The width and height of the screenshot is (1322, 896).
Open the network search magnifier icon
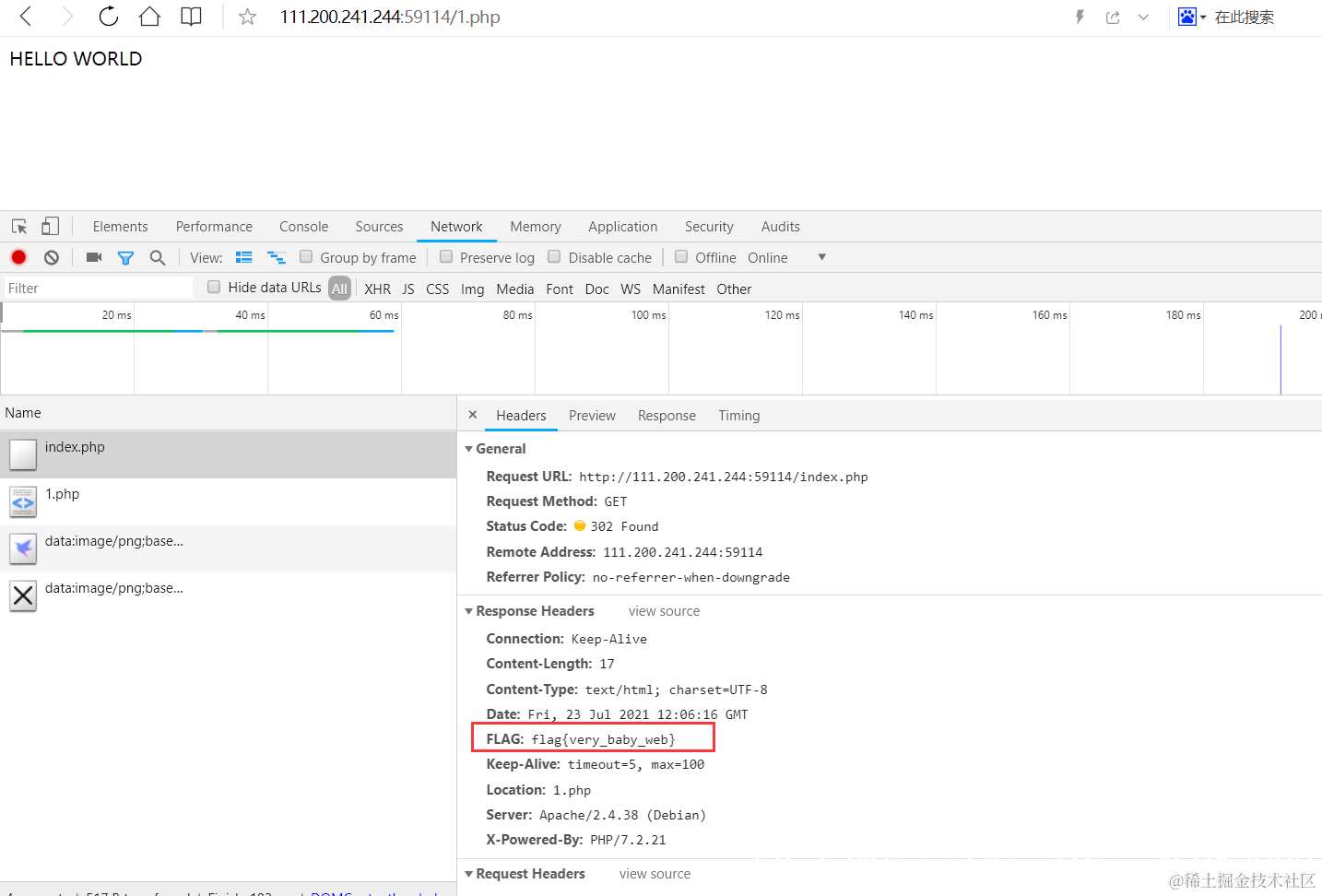(x=158, y=257)
